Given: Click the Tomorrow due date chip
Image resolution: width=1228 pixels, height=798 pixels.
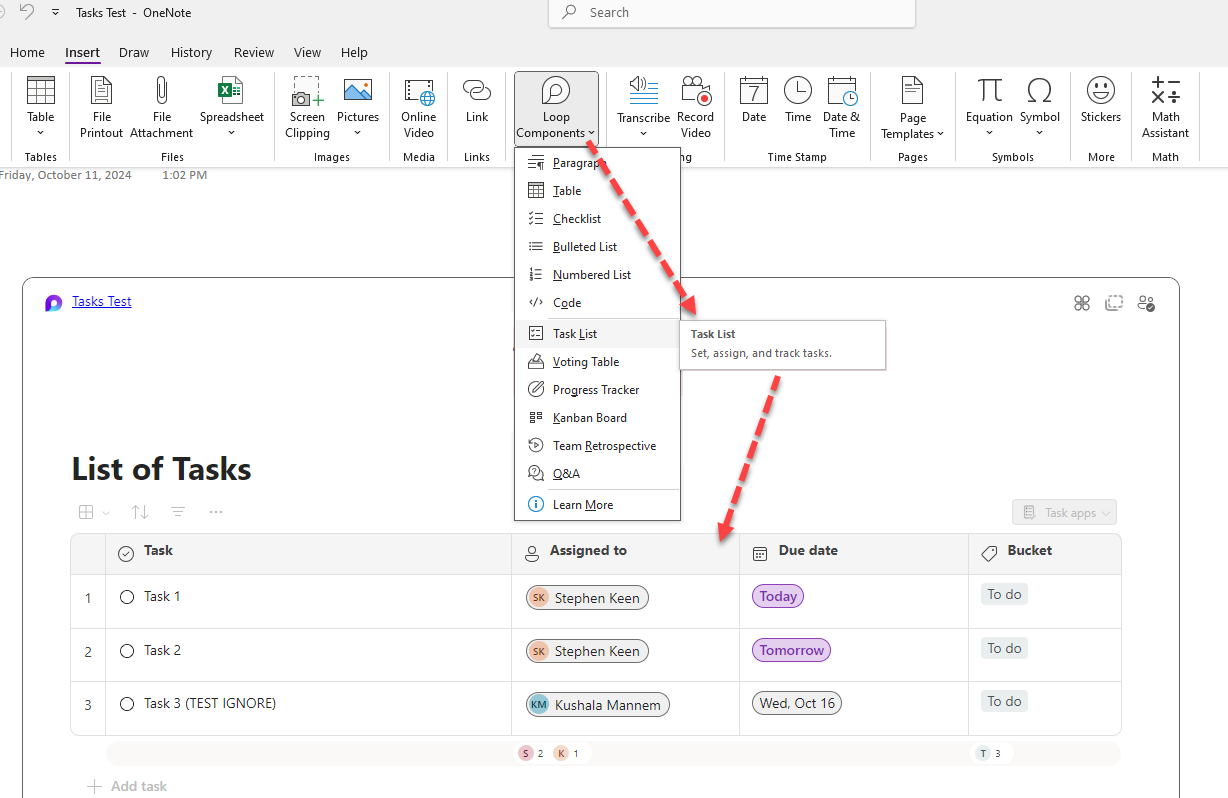Looking at the screenshot, I should 791,650.
